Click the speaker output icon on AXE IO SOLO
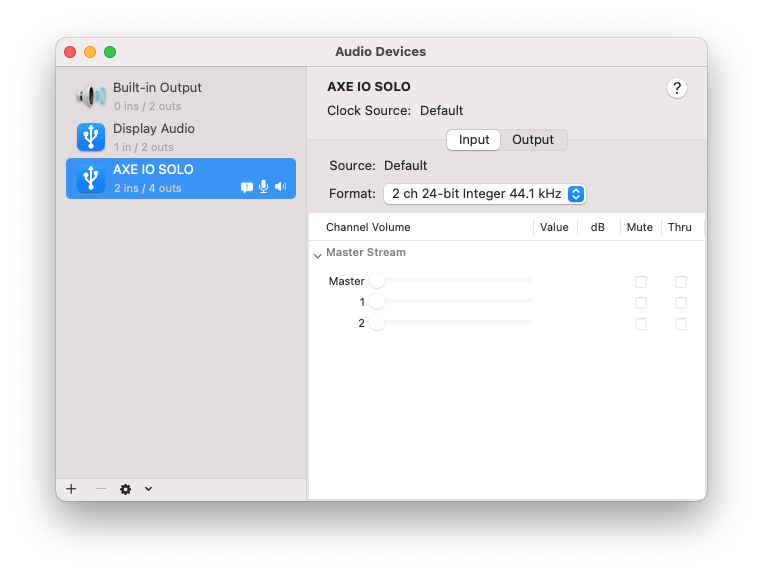Viewport: 763px width, 575px height. (281, 186)
